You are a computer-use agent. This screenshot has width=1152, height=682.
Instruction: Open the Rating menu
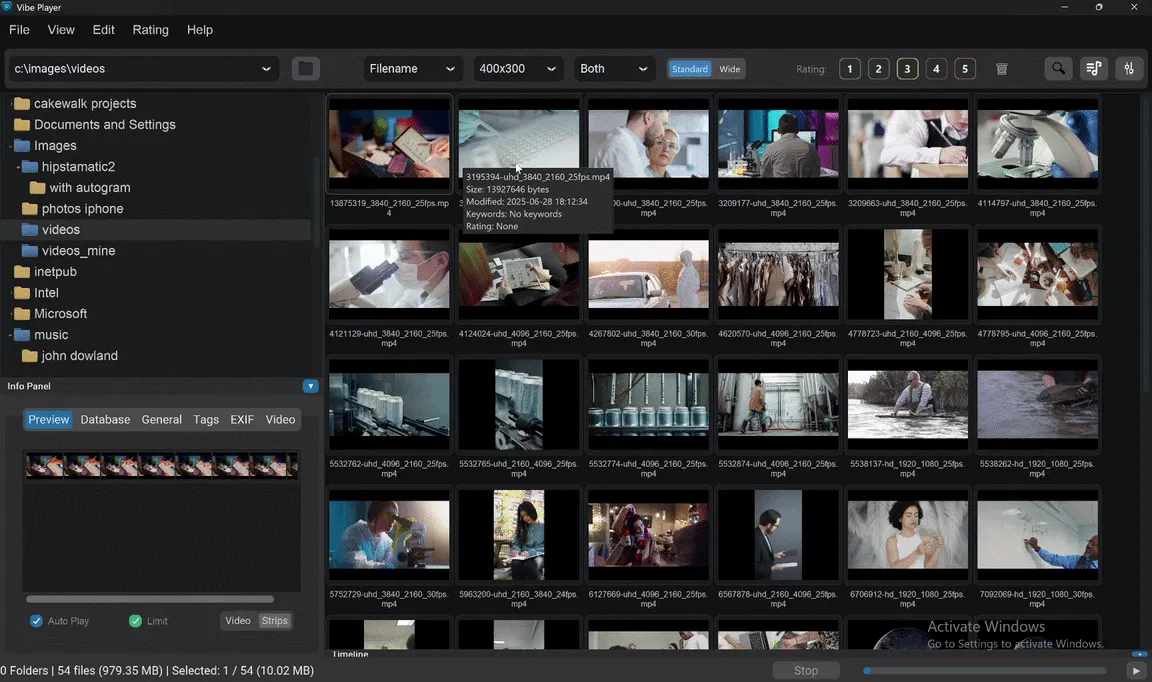pyautogui.click(x=151, y=30)
